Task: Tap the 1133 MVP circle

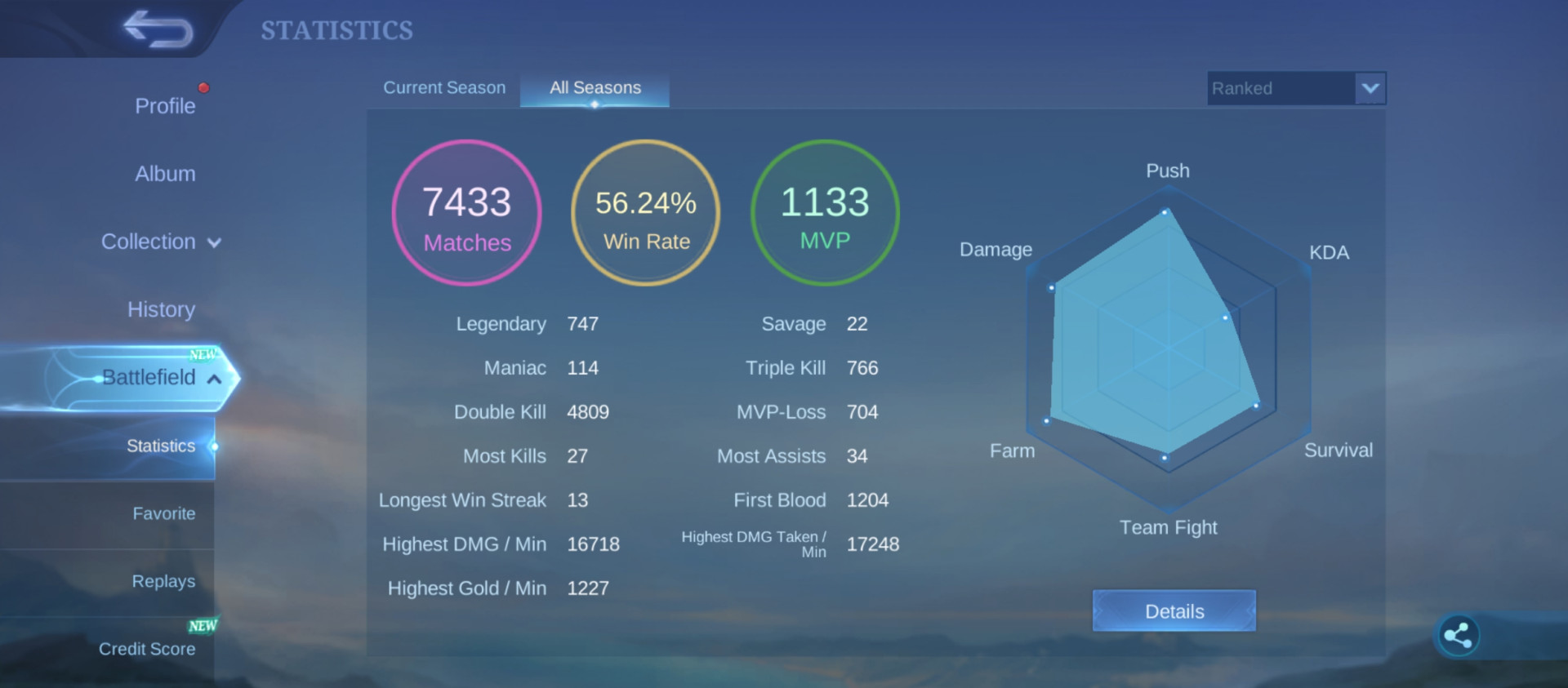Action: [825, 213]
